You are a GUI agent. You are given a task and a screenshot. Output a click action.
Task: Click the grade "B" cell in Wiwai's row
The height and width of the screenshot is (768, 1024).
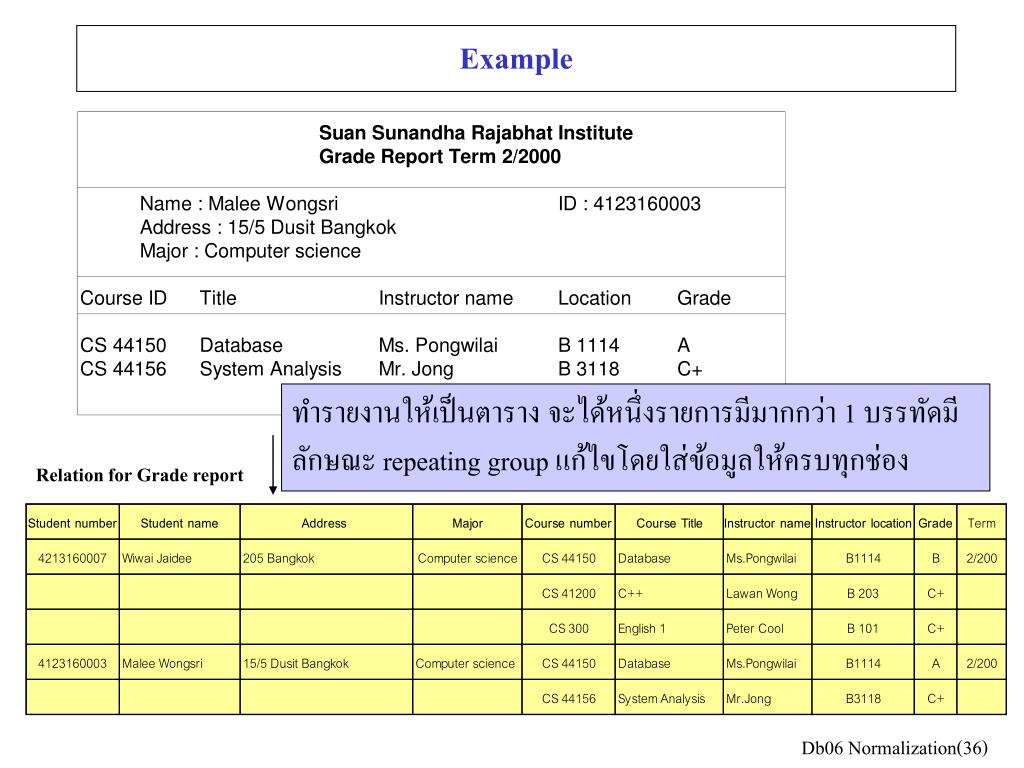[x=936, y=558]
